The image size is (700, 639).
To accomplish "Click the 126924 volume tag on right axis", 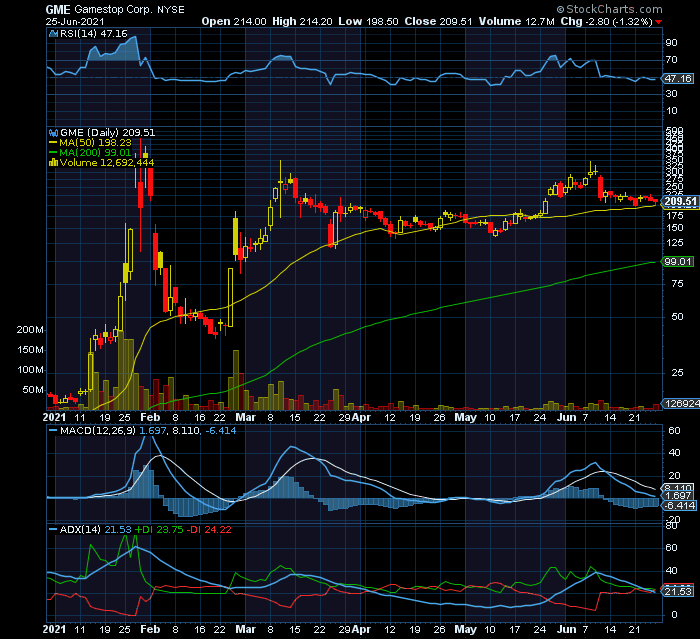I will (x=682, y=404).
